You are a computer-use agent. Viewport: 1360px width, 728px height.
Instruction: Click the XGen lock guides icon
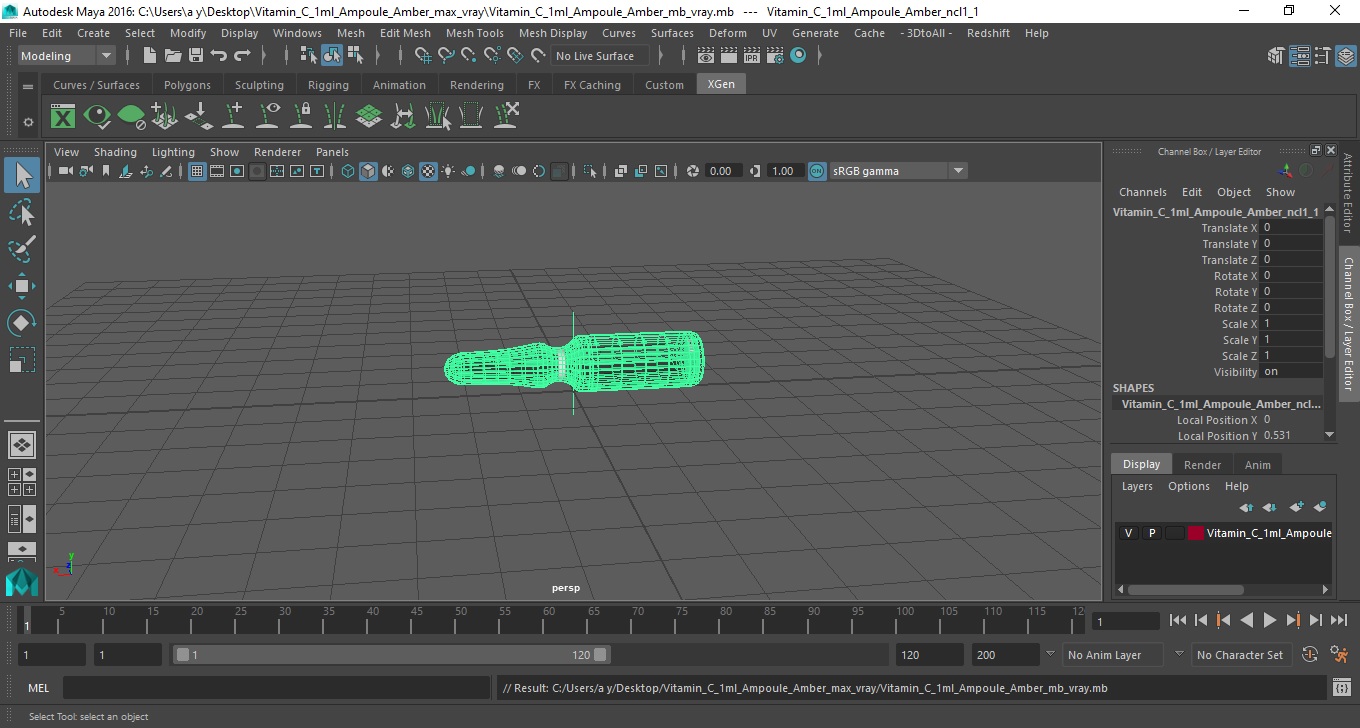(x=301, y=117)
